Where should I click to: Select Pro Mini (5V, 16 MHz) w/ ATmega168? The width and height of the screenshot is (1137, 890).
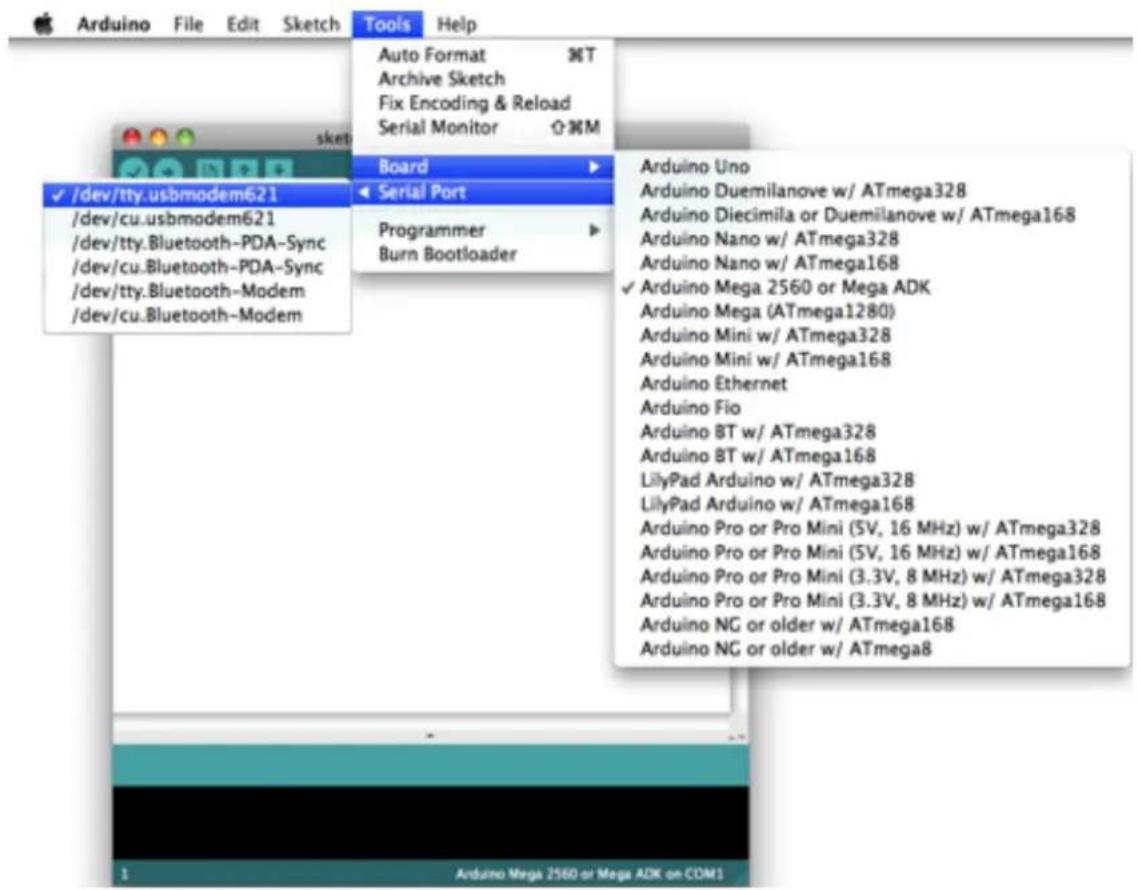[872, 552]
